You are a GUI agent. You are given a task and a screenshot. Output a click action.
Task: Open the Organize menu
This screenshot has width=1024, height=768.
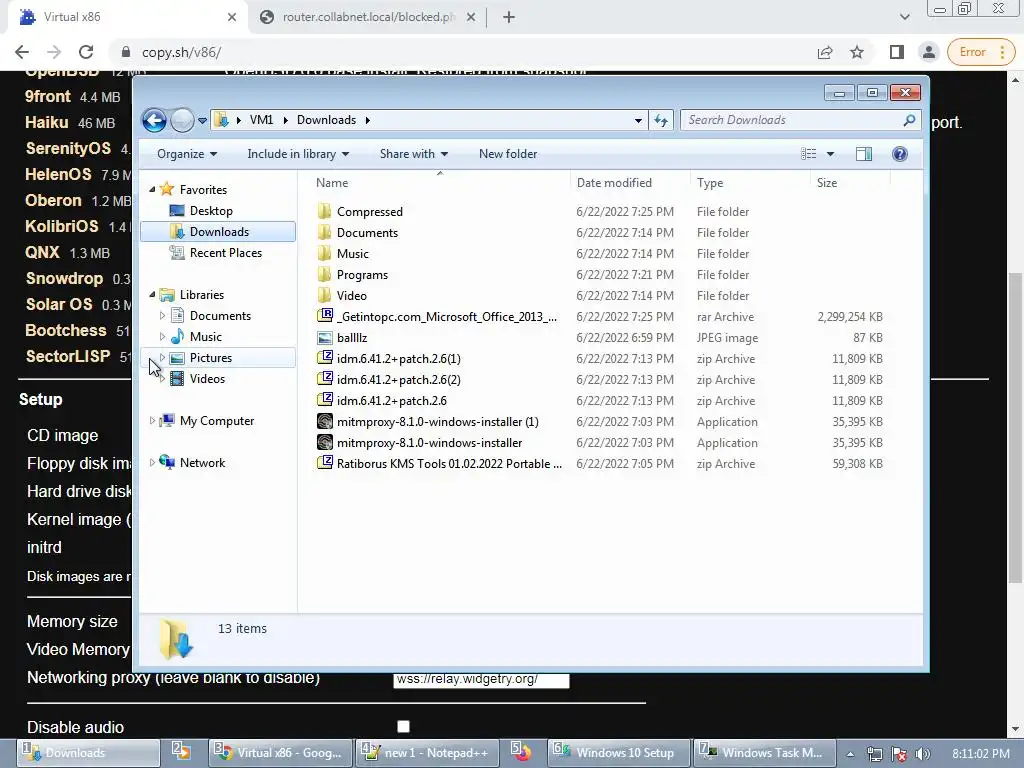187,154
